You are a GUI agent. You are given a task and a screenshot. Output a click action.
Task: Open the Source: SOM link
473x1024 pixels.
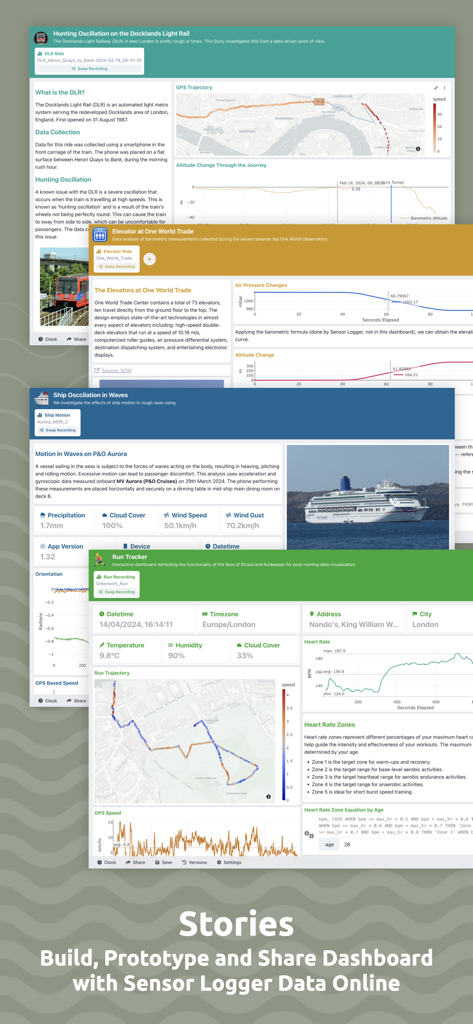(114, 370)
